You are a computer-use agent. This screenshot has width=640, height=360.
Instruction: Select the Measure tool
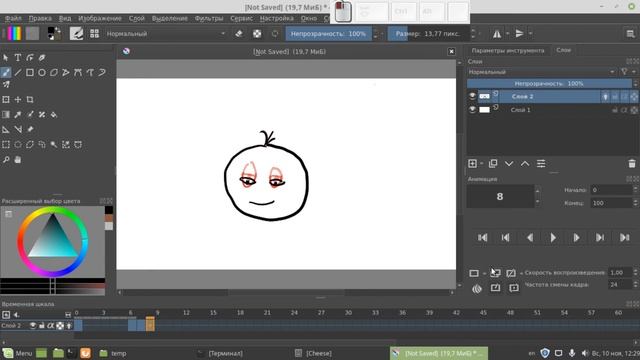point(18,129)
